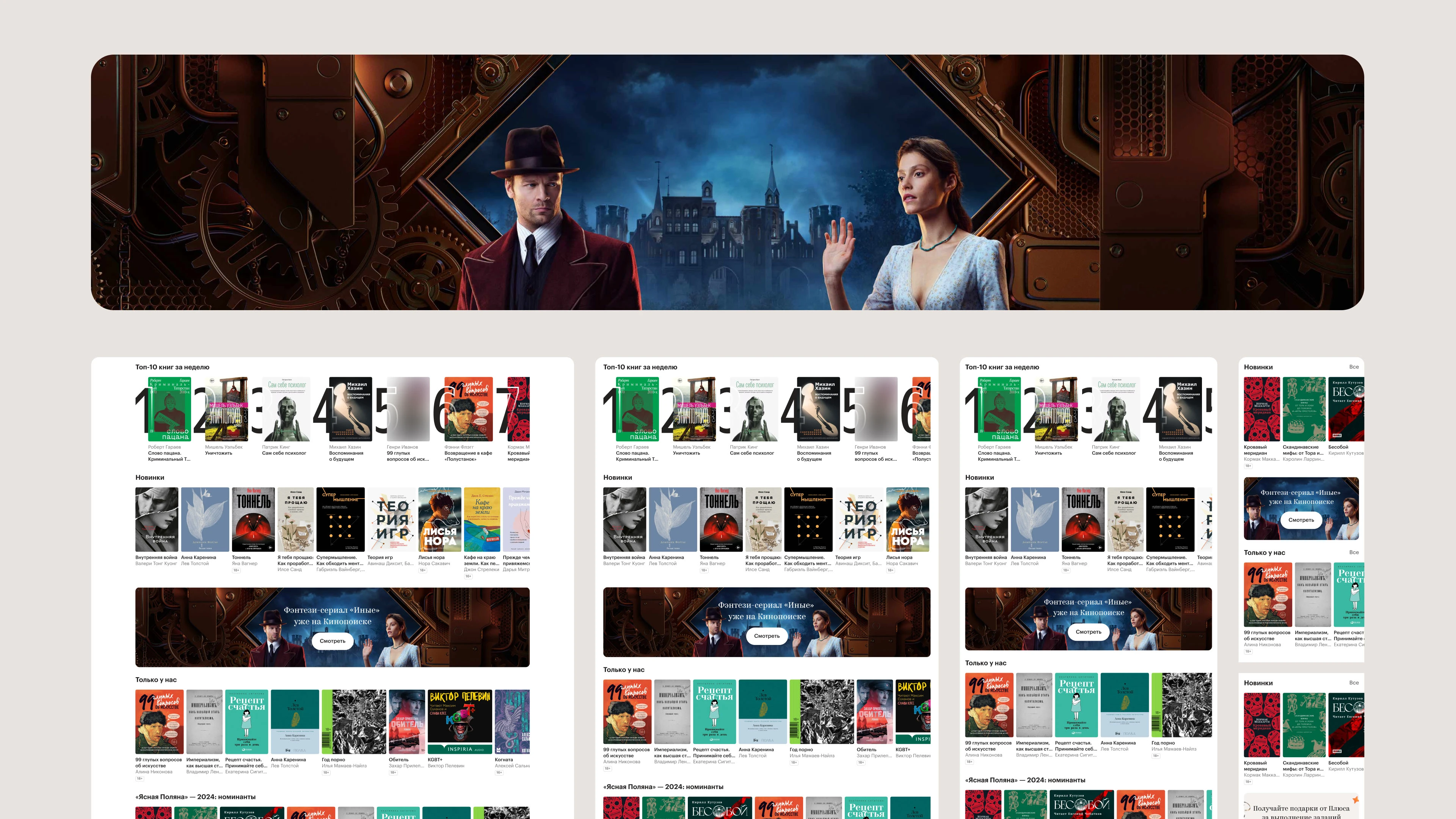This screenshot has height=819, width=1456.
Task: Open Тоннель cover in second panel Новинки
Action: (x=721, y=519)
